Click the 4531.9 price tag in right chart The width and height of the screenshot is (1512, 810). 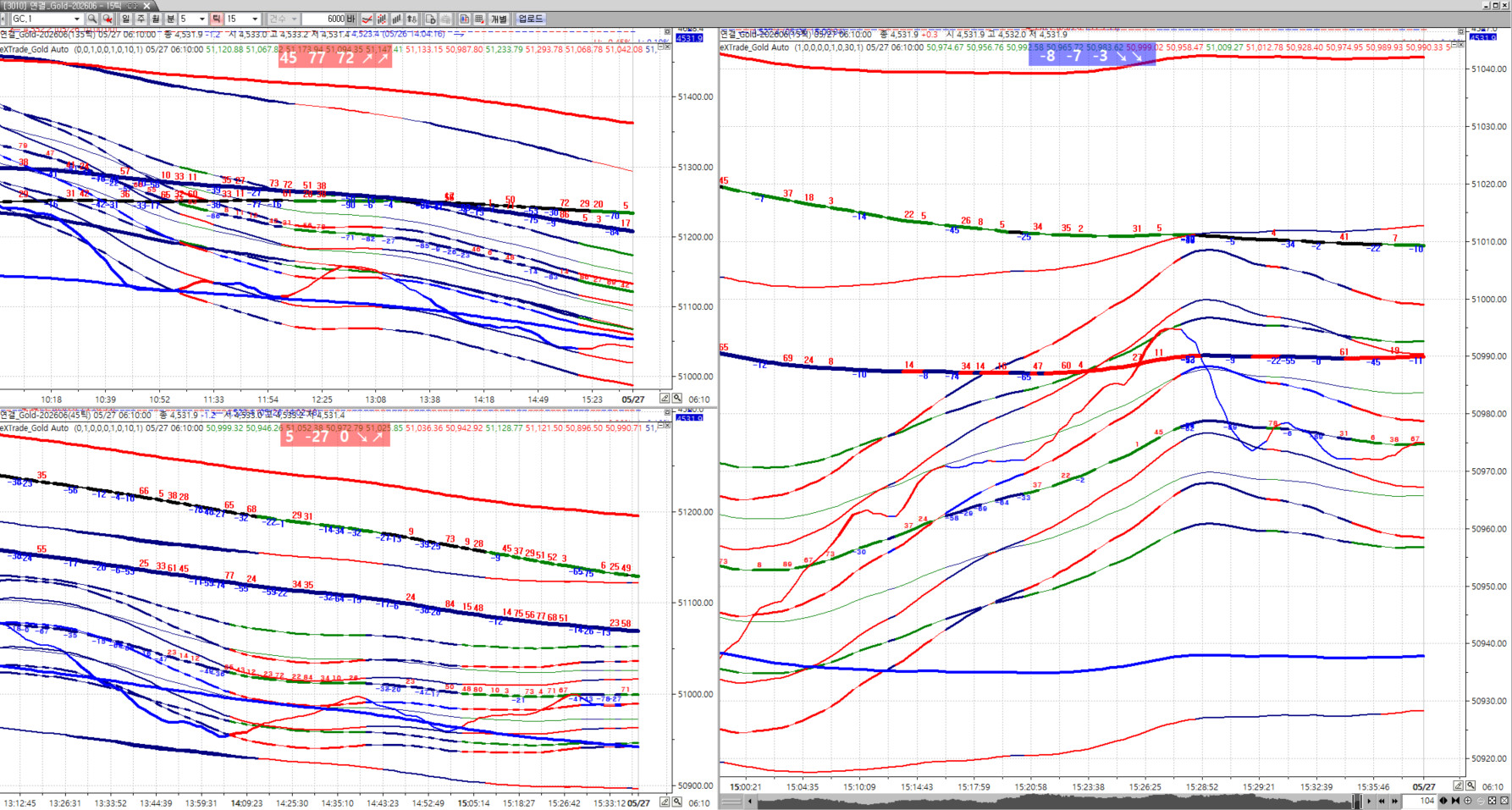(1483, 37)
